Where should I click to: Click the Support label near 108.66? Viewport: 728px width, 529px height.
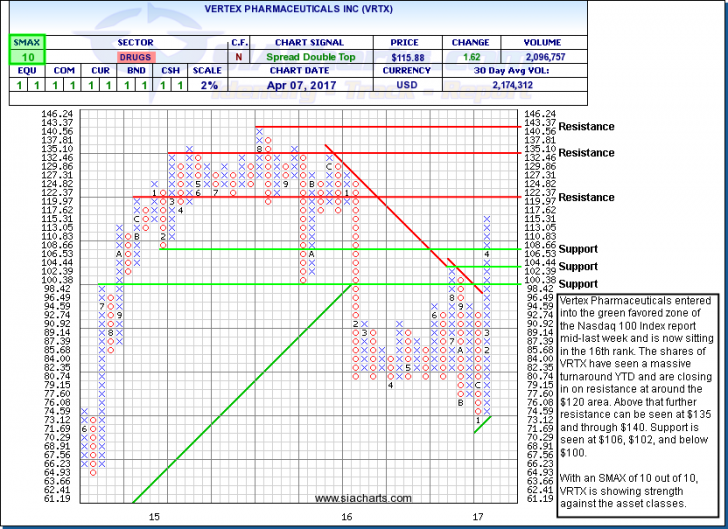pyautogui.click(x=579, y=249)
